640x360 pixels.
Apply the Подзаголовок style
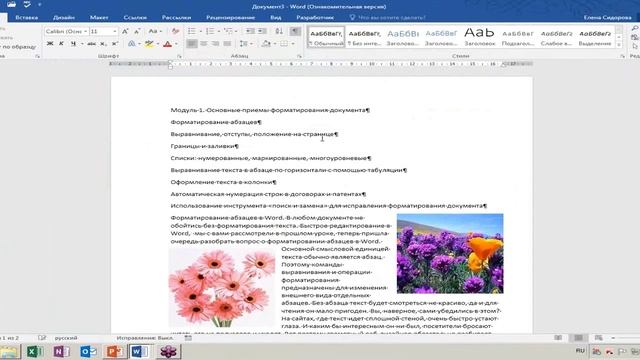pyautogui.click(x=518, y=37)
